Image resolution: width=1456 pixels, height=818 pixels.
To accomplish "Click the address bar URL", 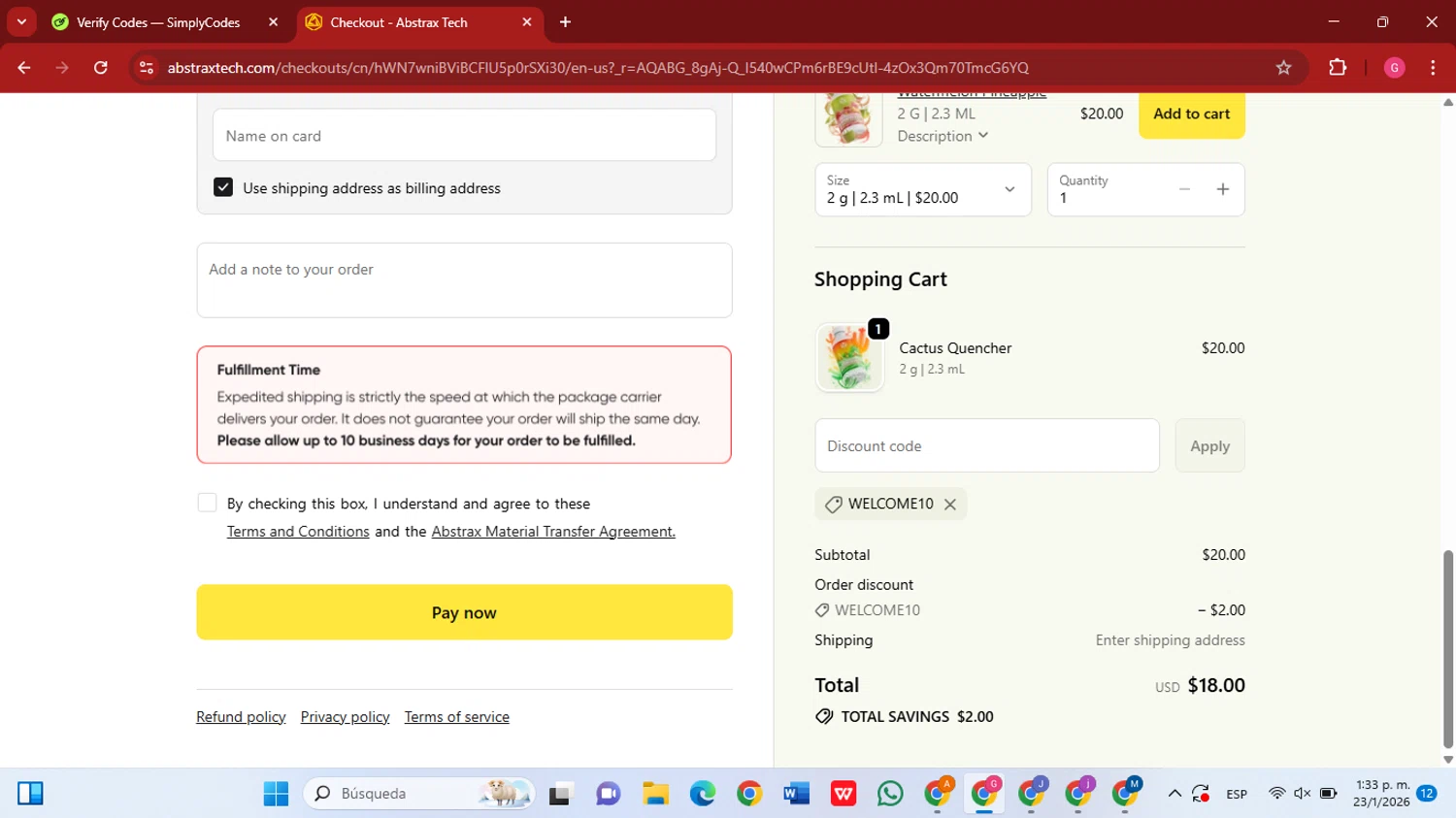I will point(598,68).
